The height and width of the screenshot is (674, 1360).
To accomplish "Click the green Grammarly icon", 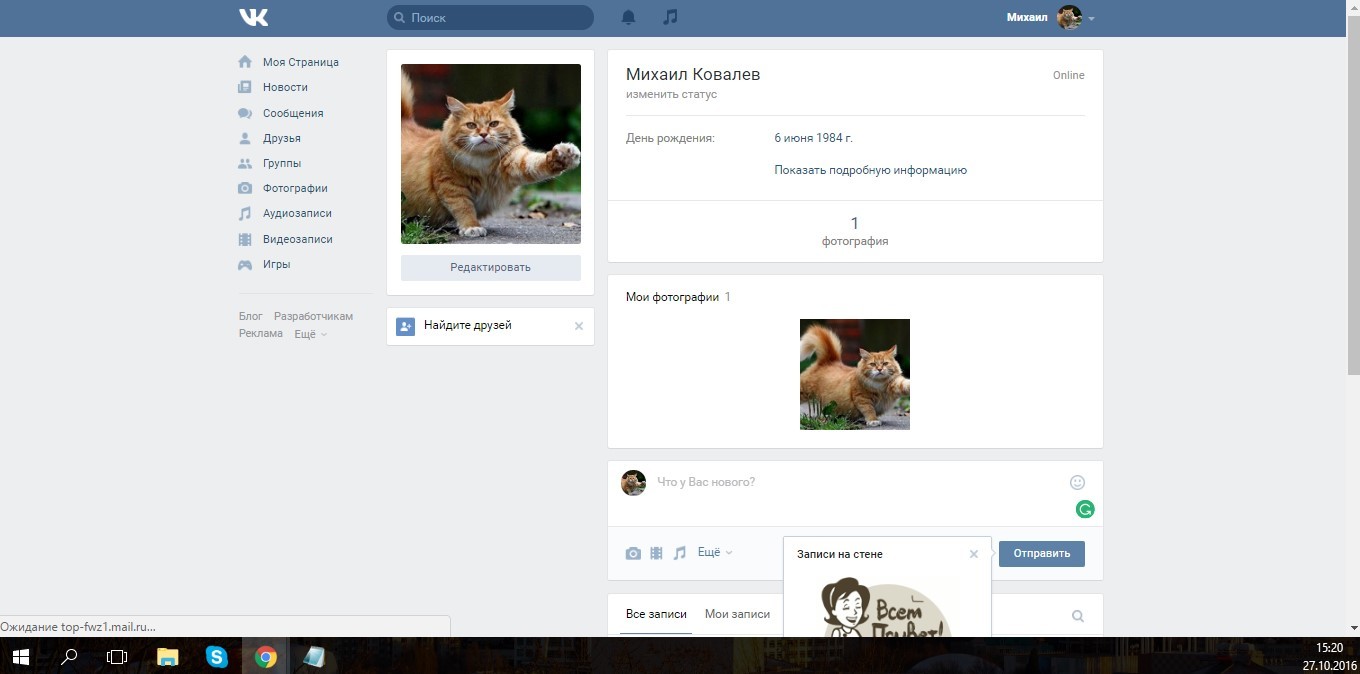I will tap(1085, 509).
